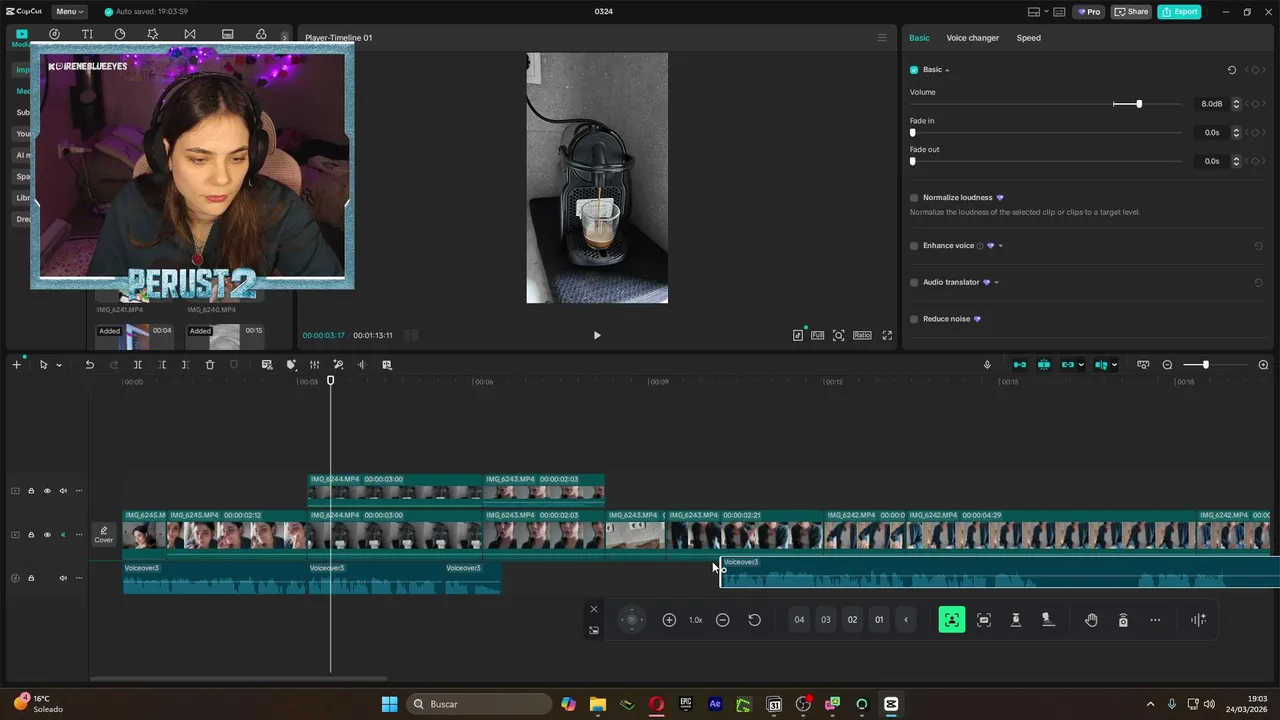
Task: Enable the Normalize loudness checkbox
Action: pyautogui.click(x=914, y=198)
